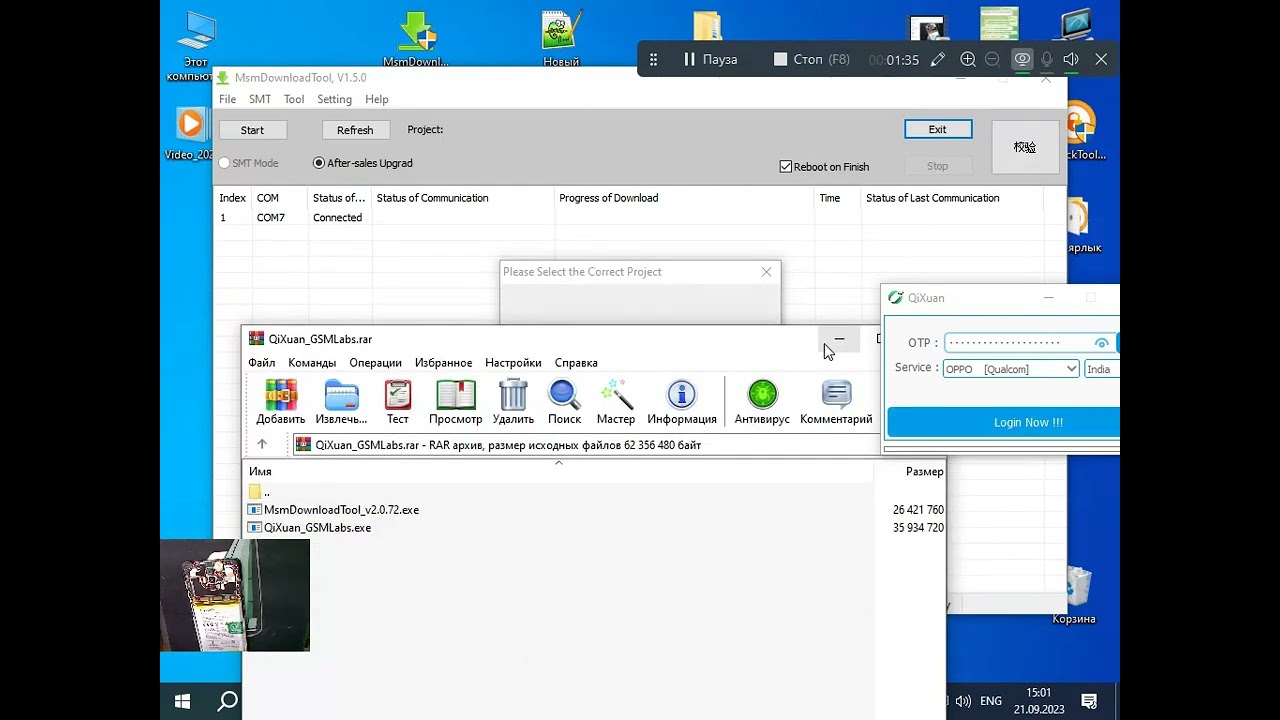The width and height of the screenshot is (1280, 720).
Task: Open the Команды menu in WinRAR
Action: (312, 363)
